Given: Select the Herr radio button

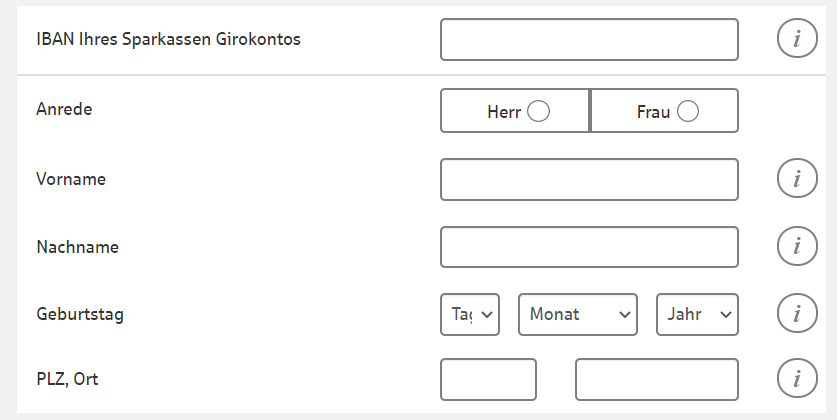Looking at the screenshot, I should click(x=538, y=111).
